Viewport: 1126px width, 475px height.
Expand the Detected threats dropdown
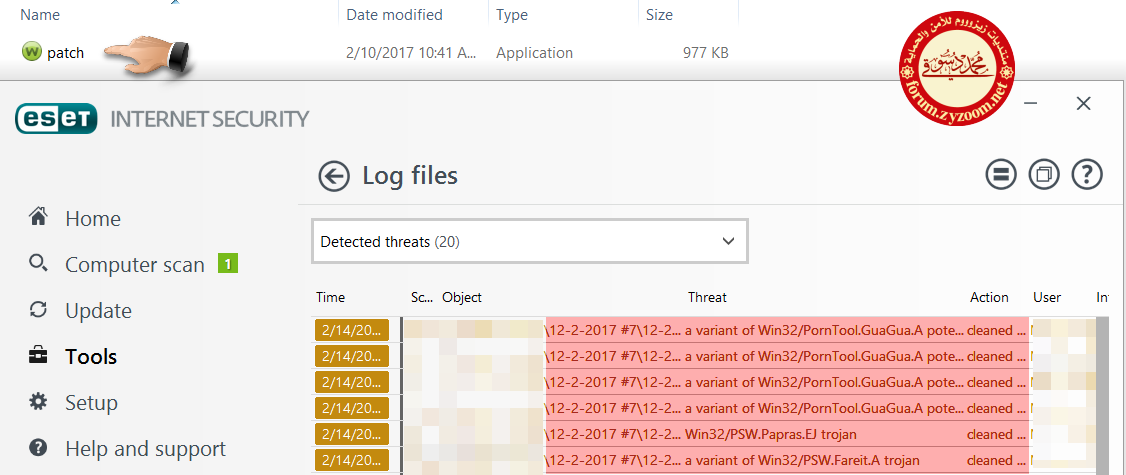530,241
